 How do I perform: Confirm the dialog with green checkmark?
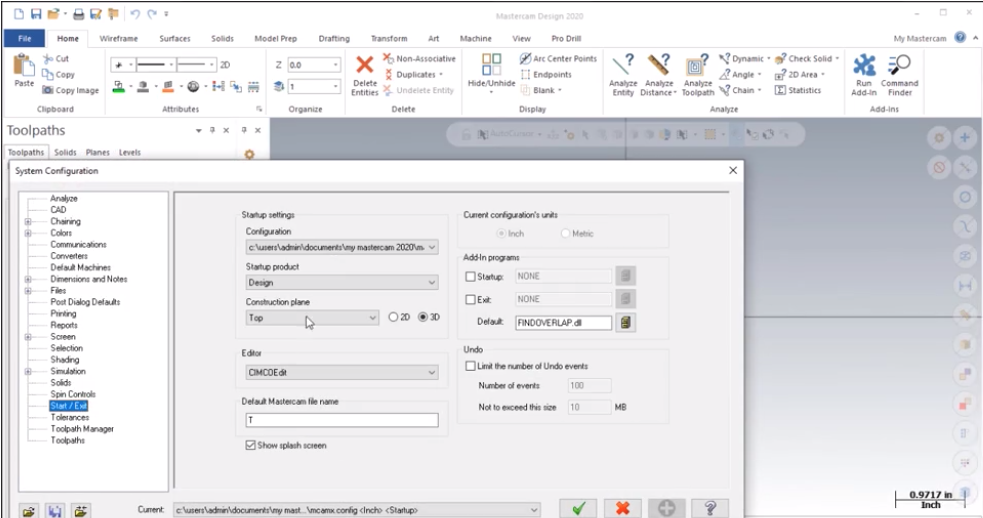tap(579, 509)
